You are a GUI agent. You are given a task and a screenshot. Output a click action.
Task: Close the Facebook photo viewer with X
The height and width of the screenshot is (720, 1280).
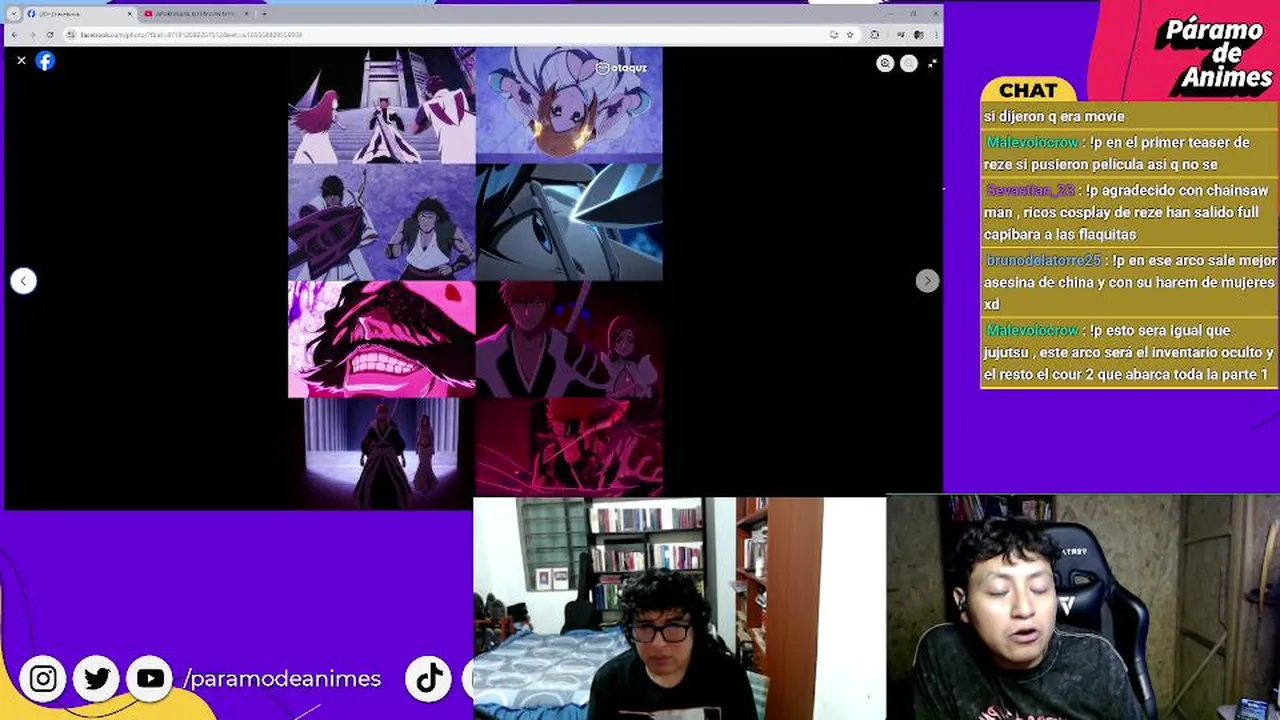pos(21,61)
